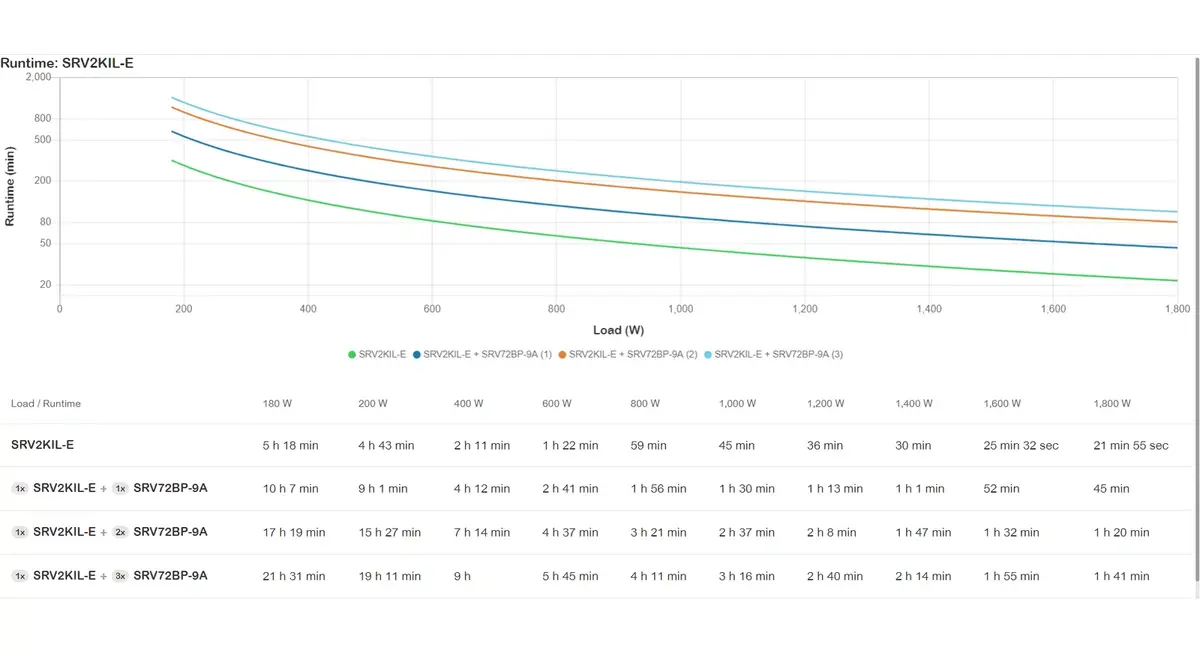This screenshot has height=653, width=1200.
Task: Click the 9 h runtime cell at 400 W
Action: pyautogui.click(x=462, y=576)
